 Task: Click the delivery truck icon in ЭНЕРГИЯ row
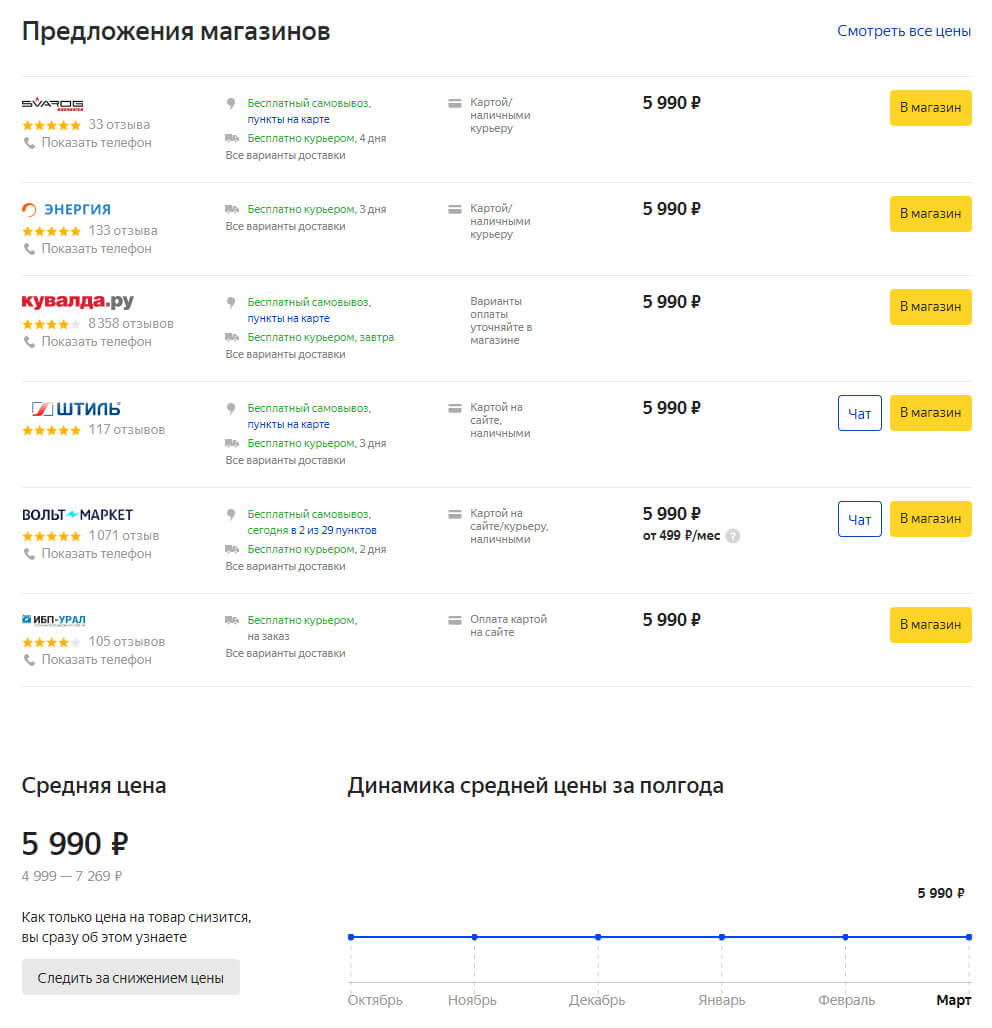(231, 209)
